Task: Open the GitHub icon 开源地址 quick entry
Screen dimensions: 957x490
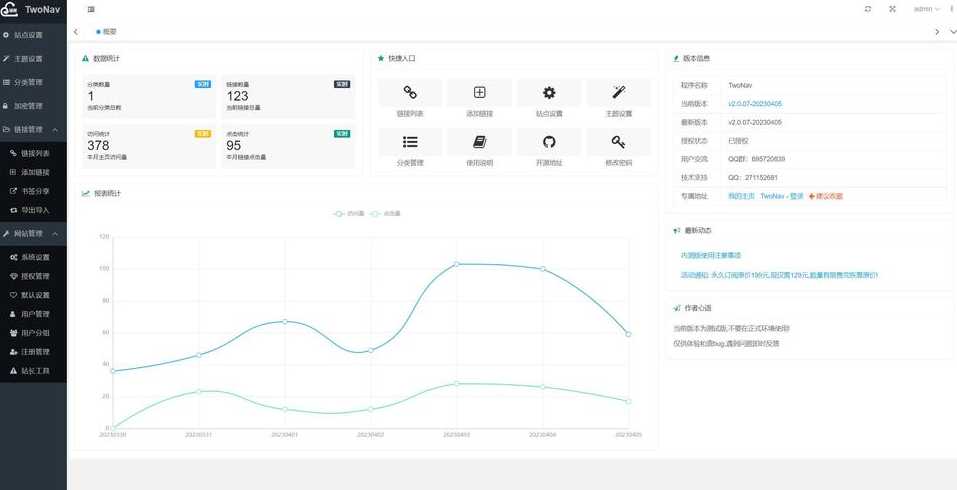Action: 549,149
